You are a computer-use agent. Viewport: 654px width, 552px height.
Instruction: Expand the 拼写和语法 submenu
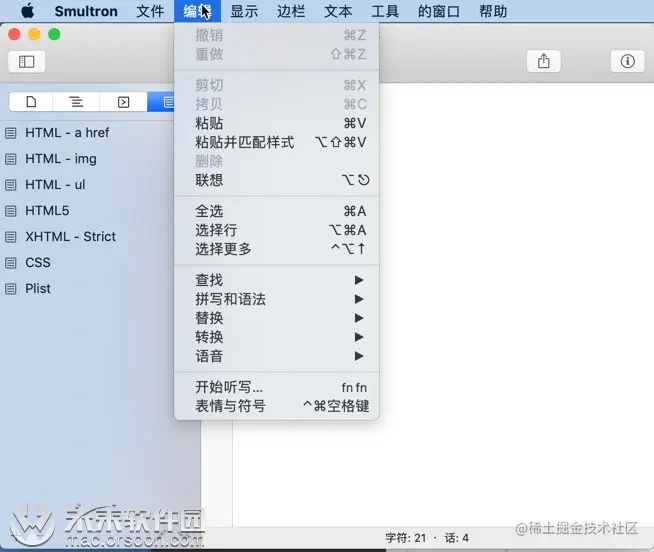coord(277,299)
